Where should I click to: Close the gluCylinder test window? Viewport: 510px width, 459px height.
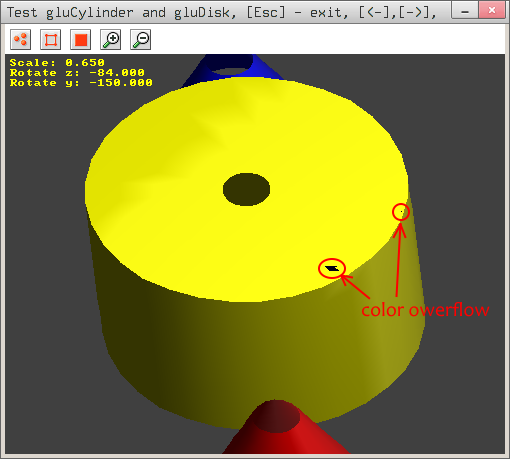click(x=492, y=10)
